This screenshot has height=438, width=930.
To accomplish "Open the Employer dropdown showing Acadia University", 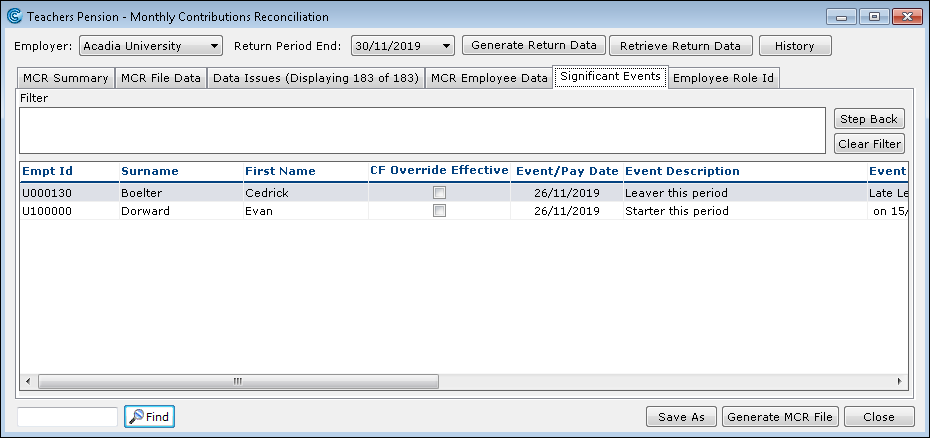I will [151, 46].
